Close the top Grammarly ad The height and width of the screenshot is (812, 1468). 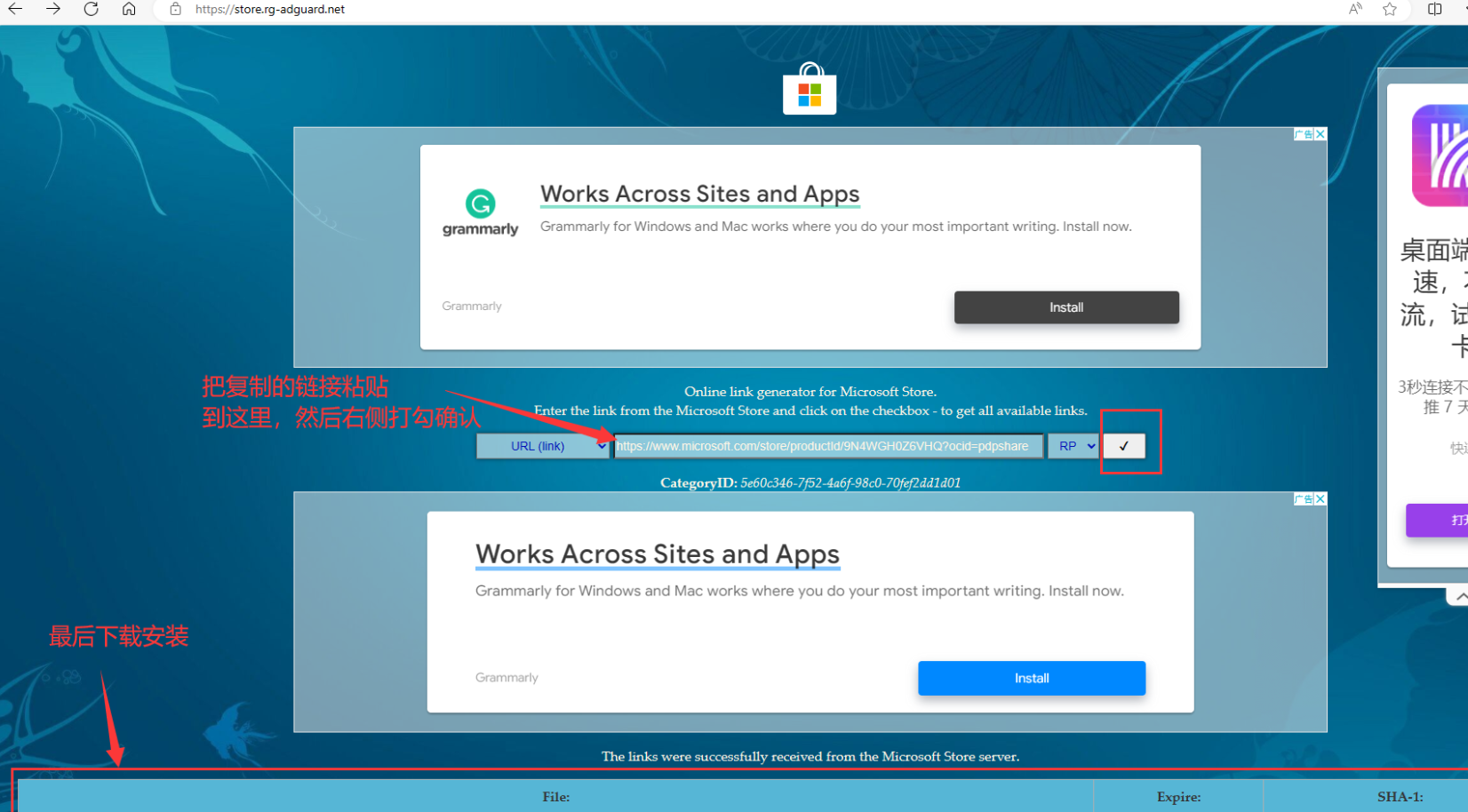tap(1319, 133)
